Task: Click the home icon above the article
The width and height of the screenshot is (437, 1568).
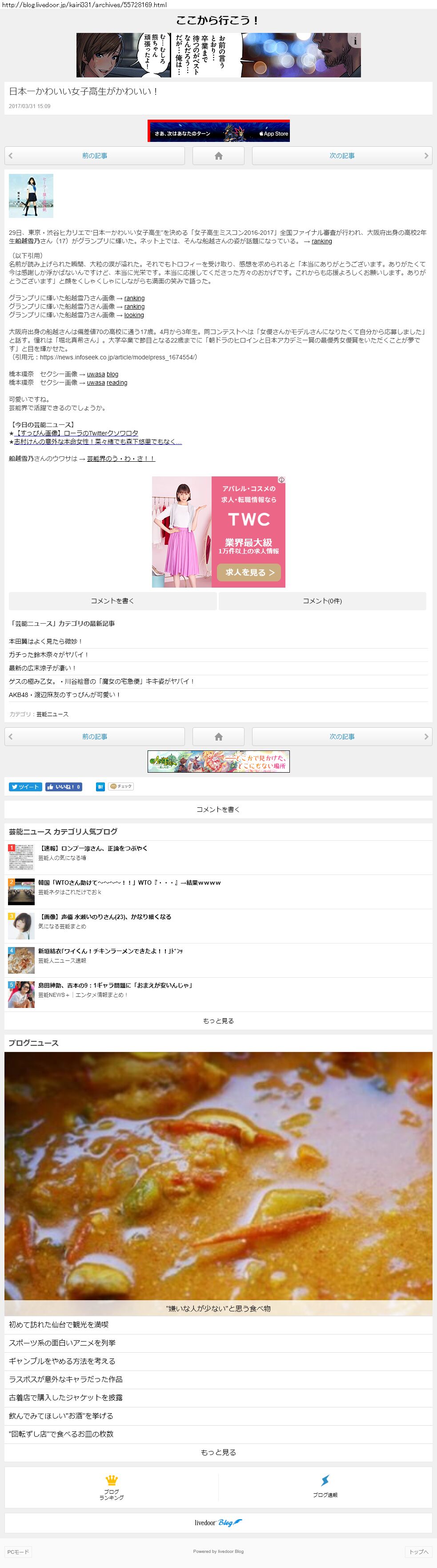Action: [x=219, y=156]
